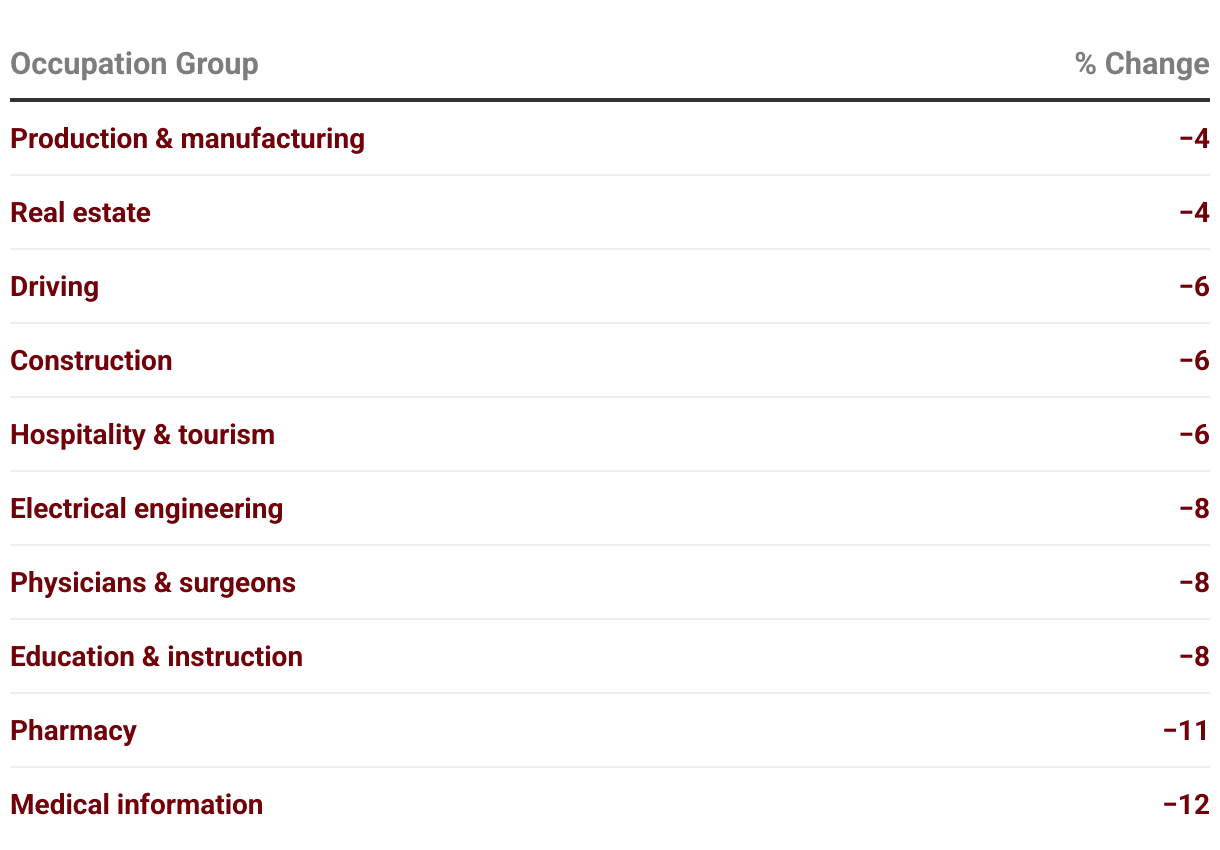Click the Medical information label
Image resolution: width=1220 pixels, height=850 pixels.
pyautogui.click(x=136, y=804)
